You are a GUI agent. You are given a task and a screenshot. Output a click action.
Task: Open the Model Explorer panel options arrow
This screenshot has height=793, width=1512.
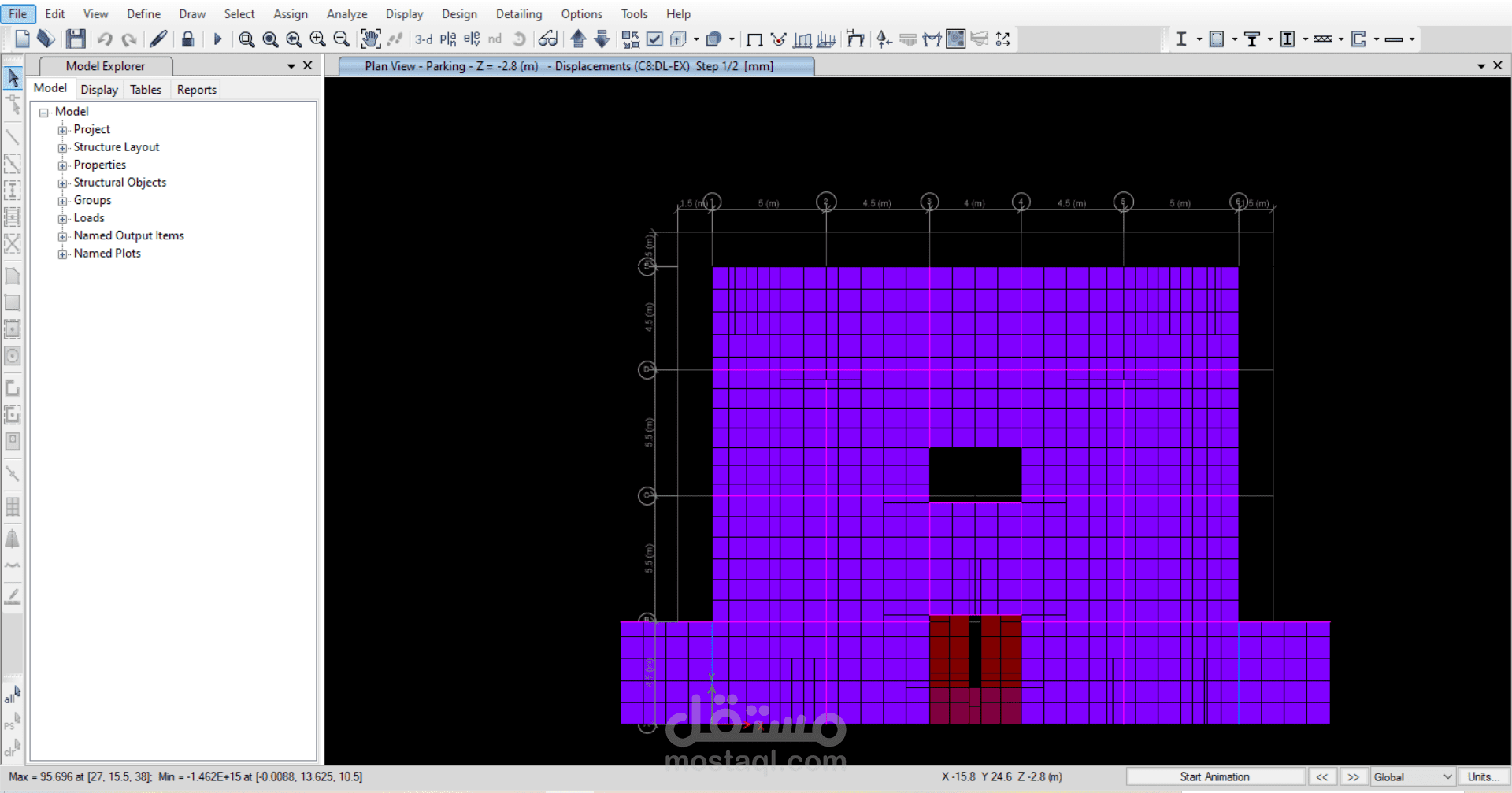[291, 66]
